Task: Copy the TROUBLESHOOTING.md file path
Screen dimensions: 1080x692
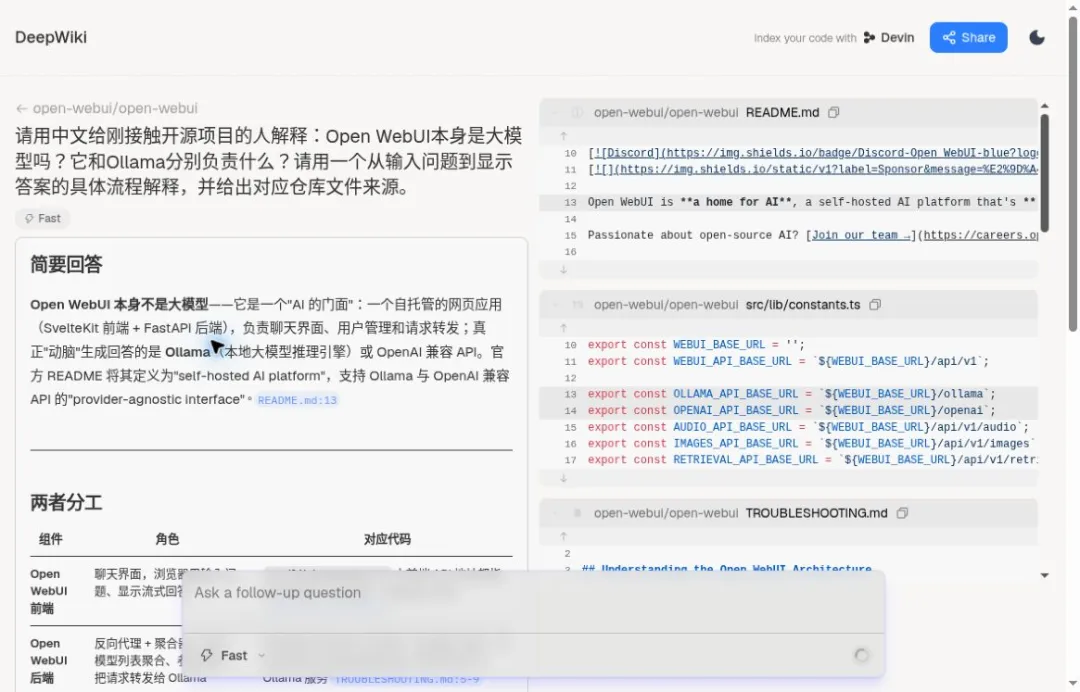Action: coord(902,513)
